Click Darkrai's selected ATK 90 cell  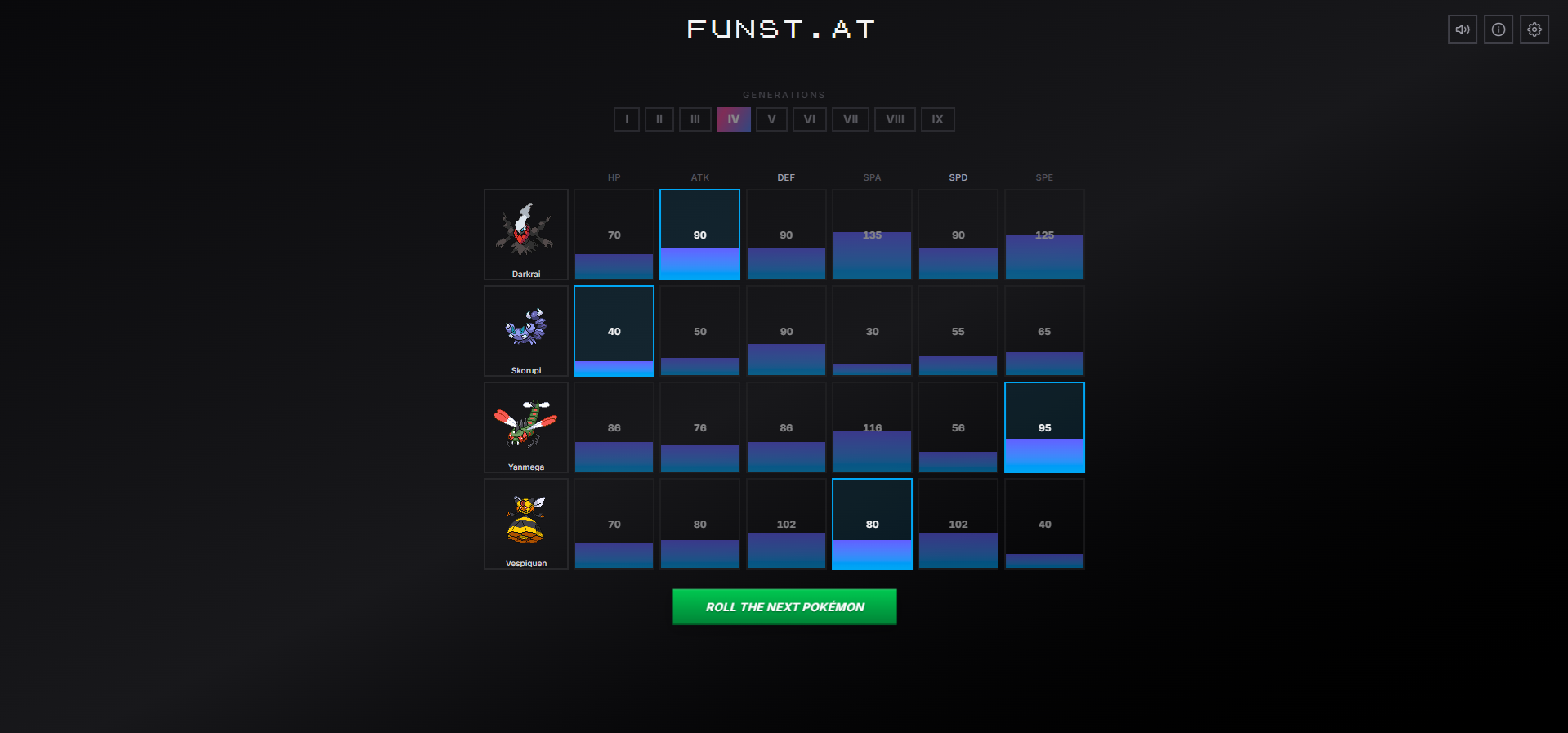pyautogui.click(x=700, y=235)
